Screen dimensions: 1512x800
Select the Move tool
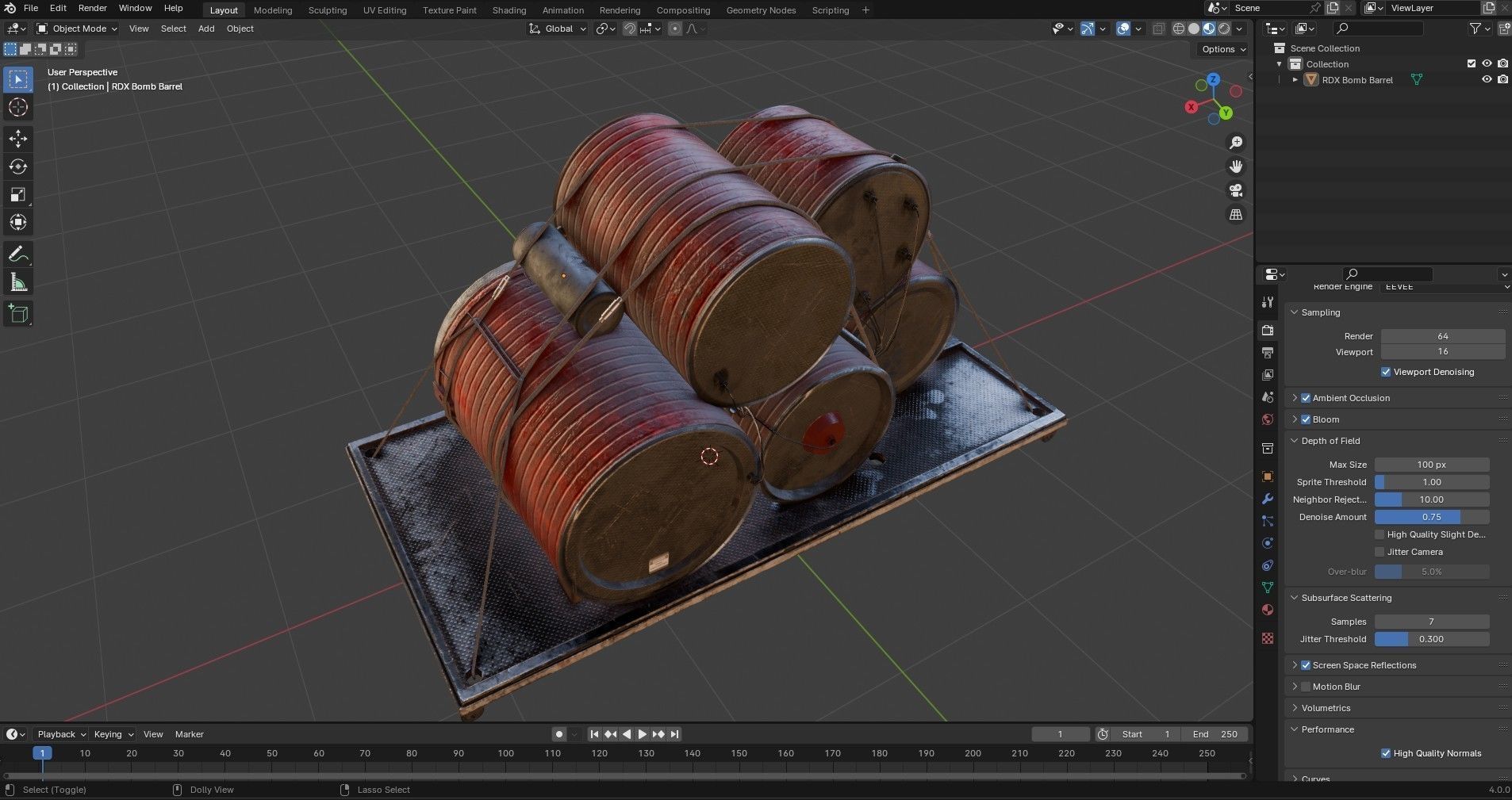click(18, 139)
